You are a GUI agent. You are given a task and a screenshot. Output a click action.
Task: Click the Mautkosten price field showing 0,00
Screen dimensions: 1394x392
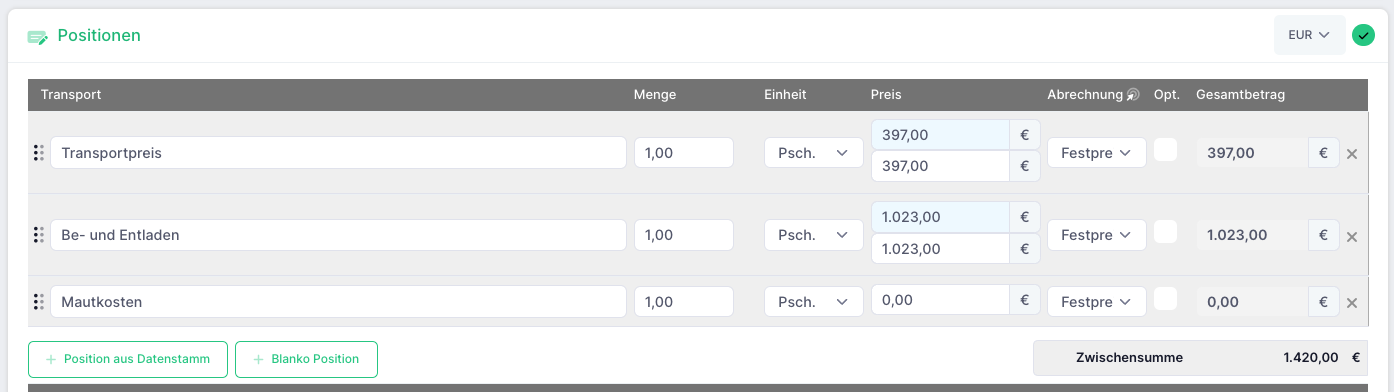[940, 301]
